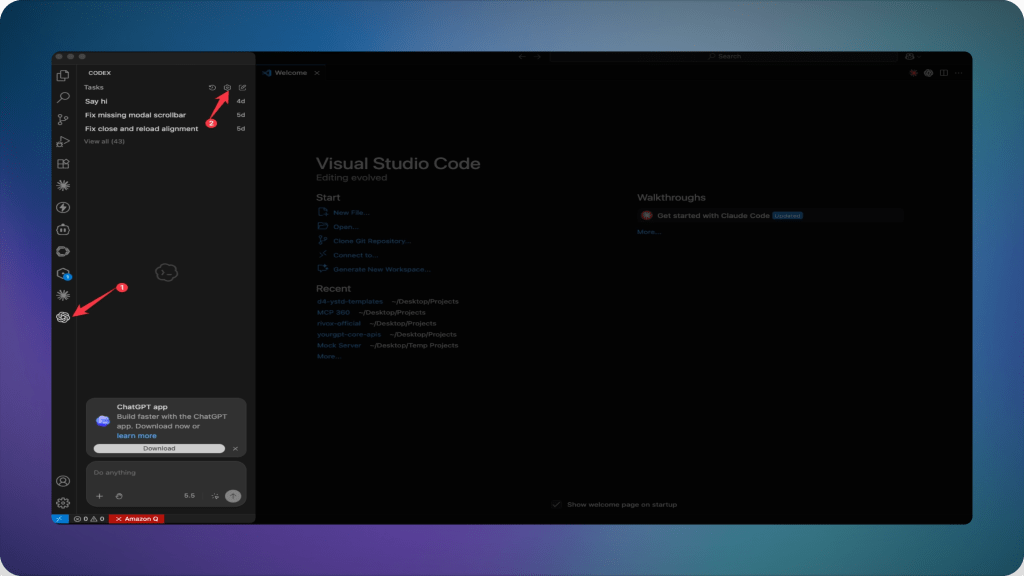Send the prompt with the arrow button
1024x576 pixels.
(x=233, y=496)
